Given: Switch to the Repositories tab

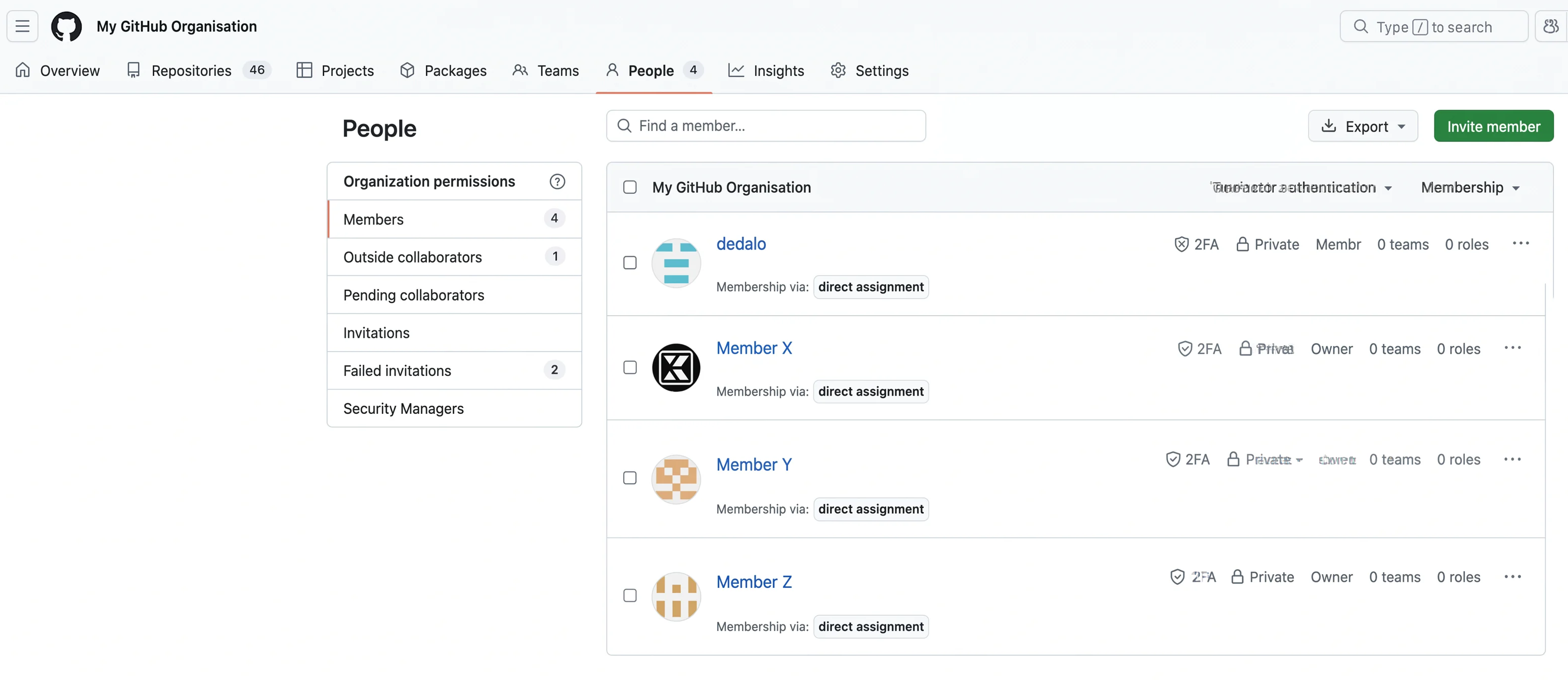Looking at the screenshot, I should pyautogui.click(x=198, y=71).
